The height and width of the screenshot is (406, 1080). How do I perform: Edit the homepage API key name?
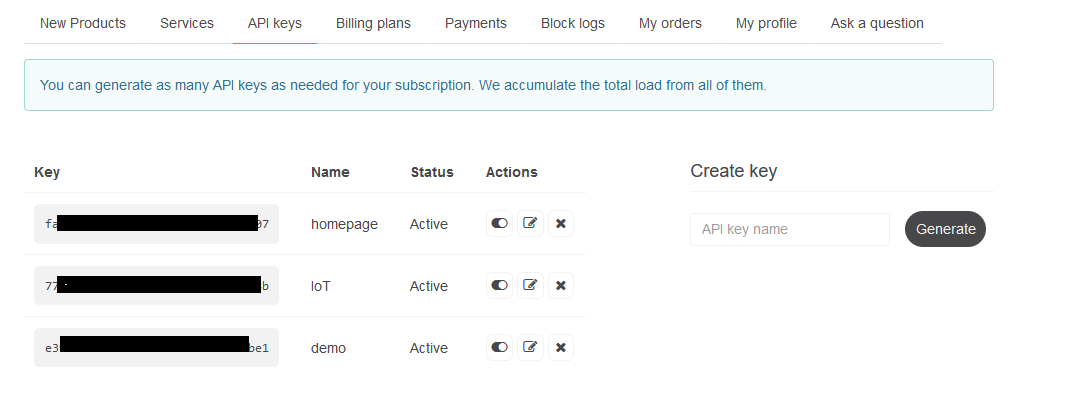coord(531,224)
